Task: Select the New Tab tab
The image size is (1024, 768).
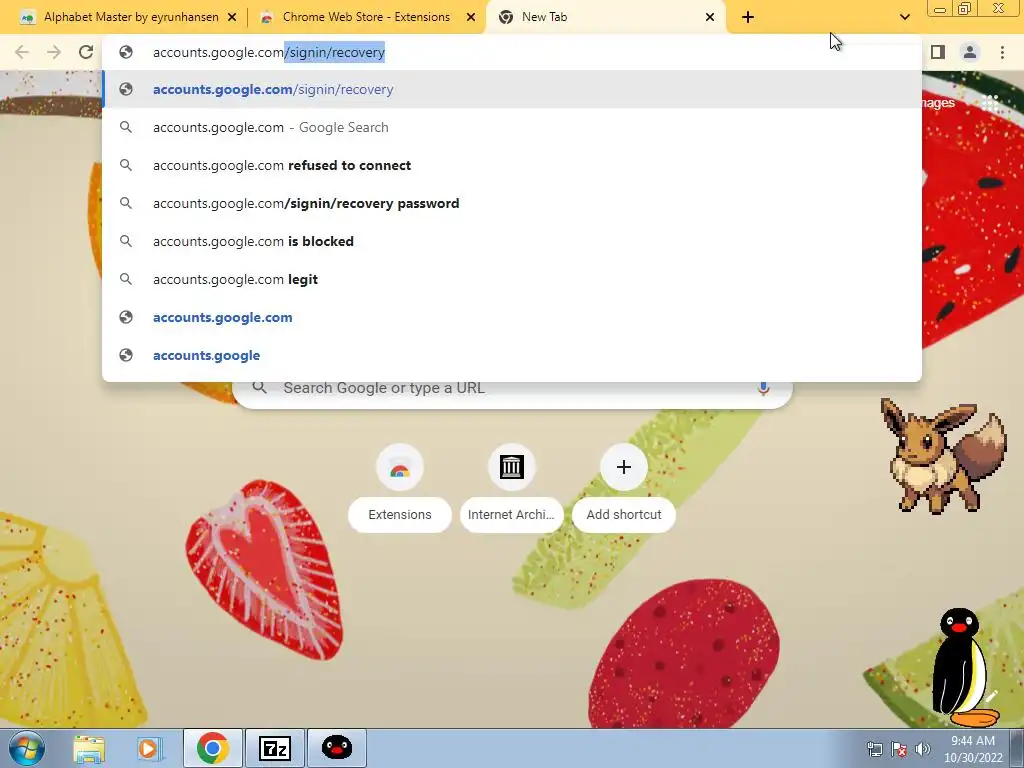Action: point(605,17)
